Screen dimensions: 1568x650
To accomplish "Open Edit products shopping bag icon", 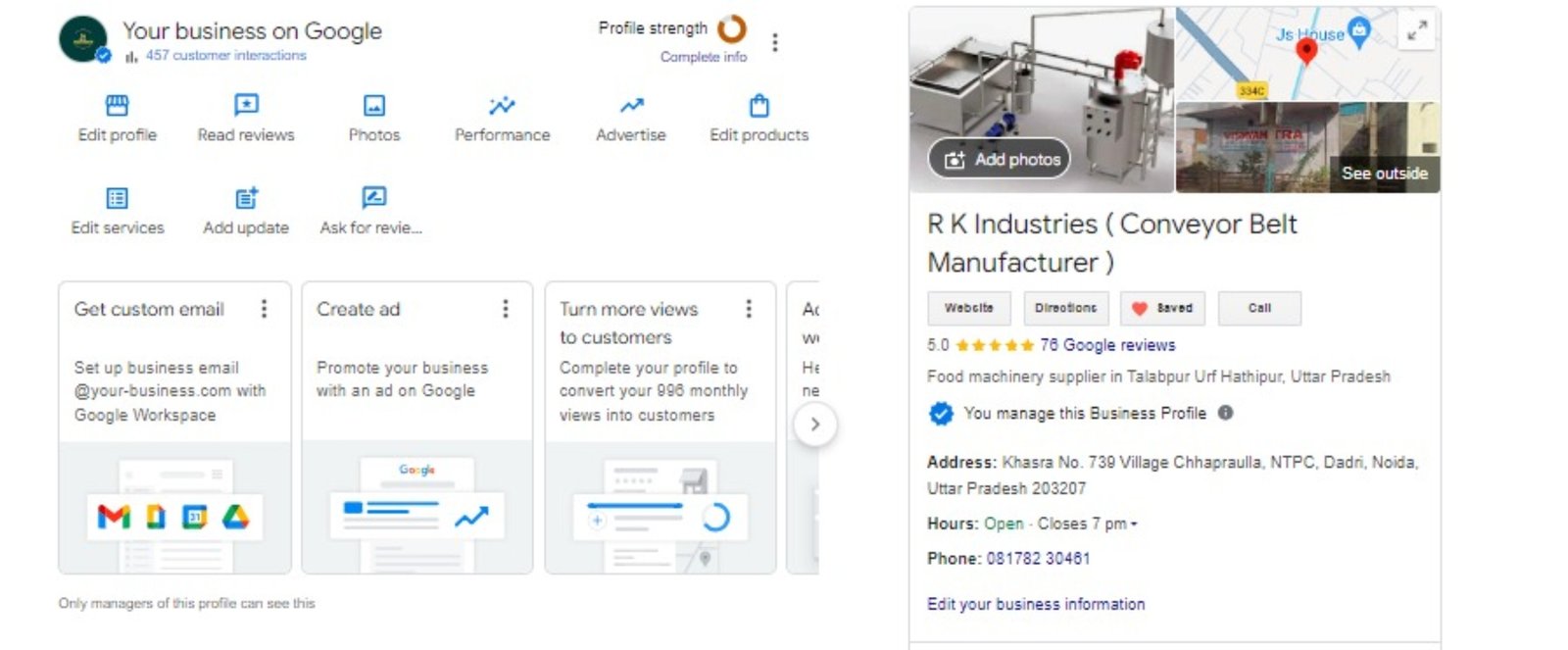I will click(759, 105).
